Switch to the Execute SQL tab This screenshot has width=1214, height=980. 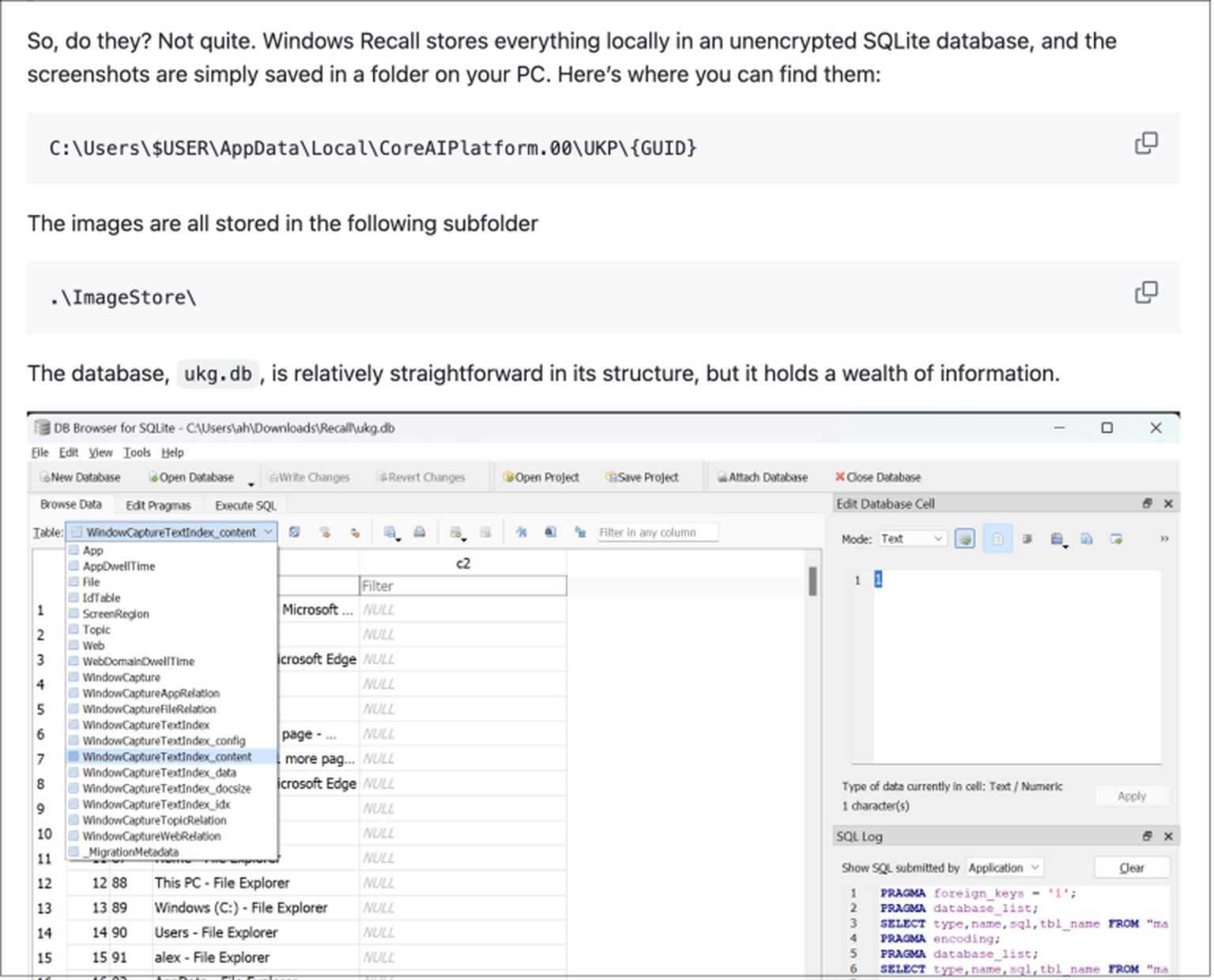pyautogui.click(x=245, y=506)
